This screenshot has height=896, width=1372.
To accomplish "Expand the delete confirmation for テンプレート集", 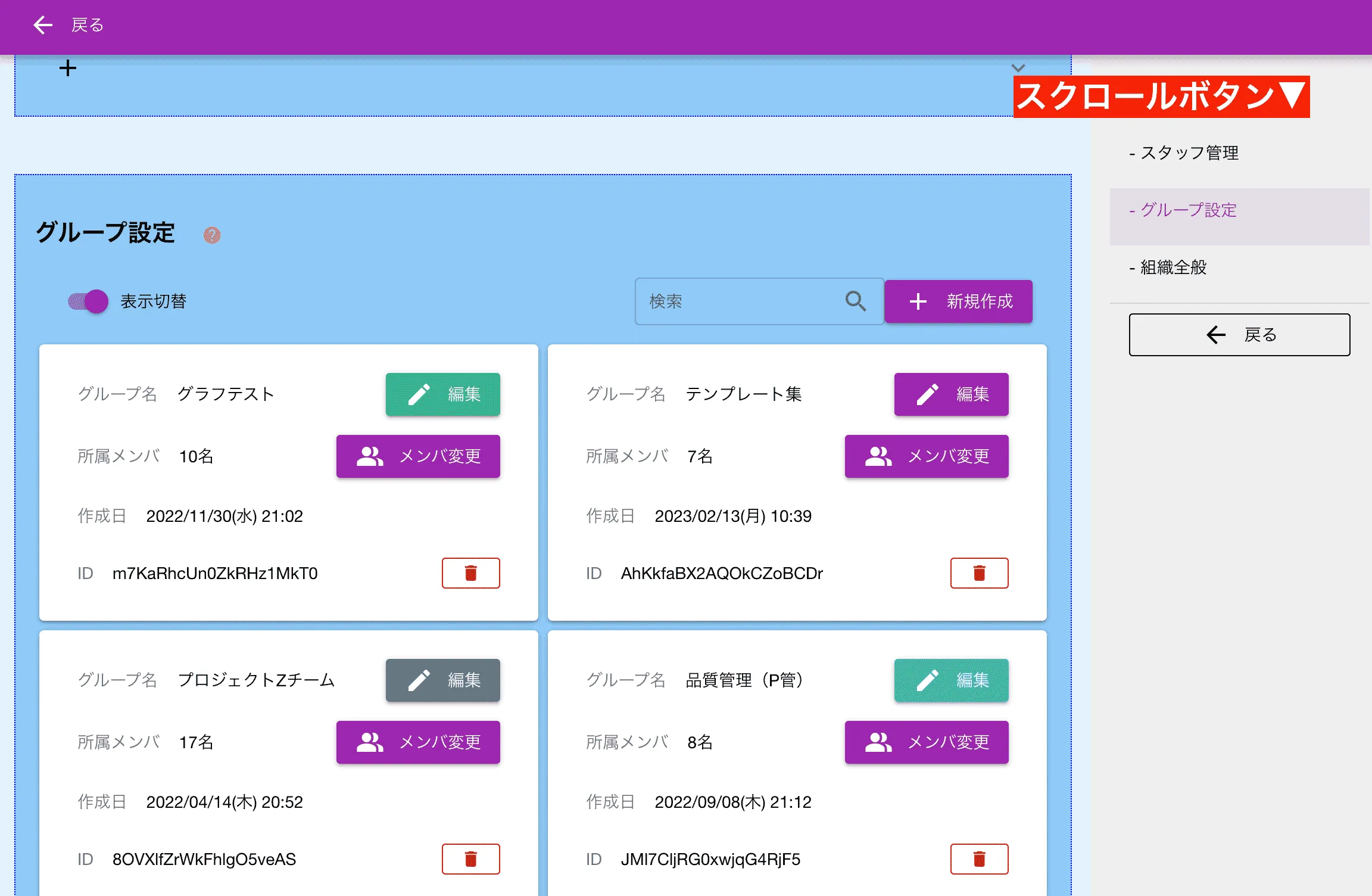I will (x=980, y=573).
